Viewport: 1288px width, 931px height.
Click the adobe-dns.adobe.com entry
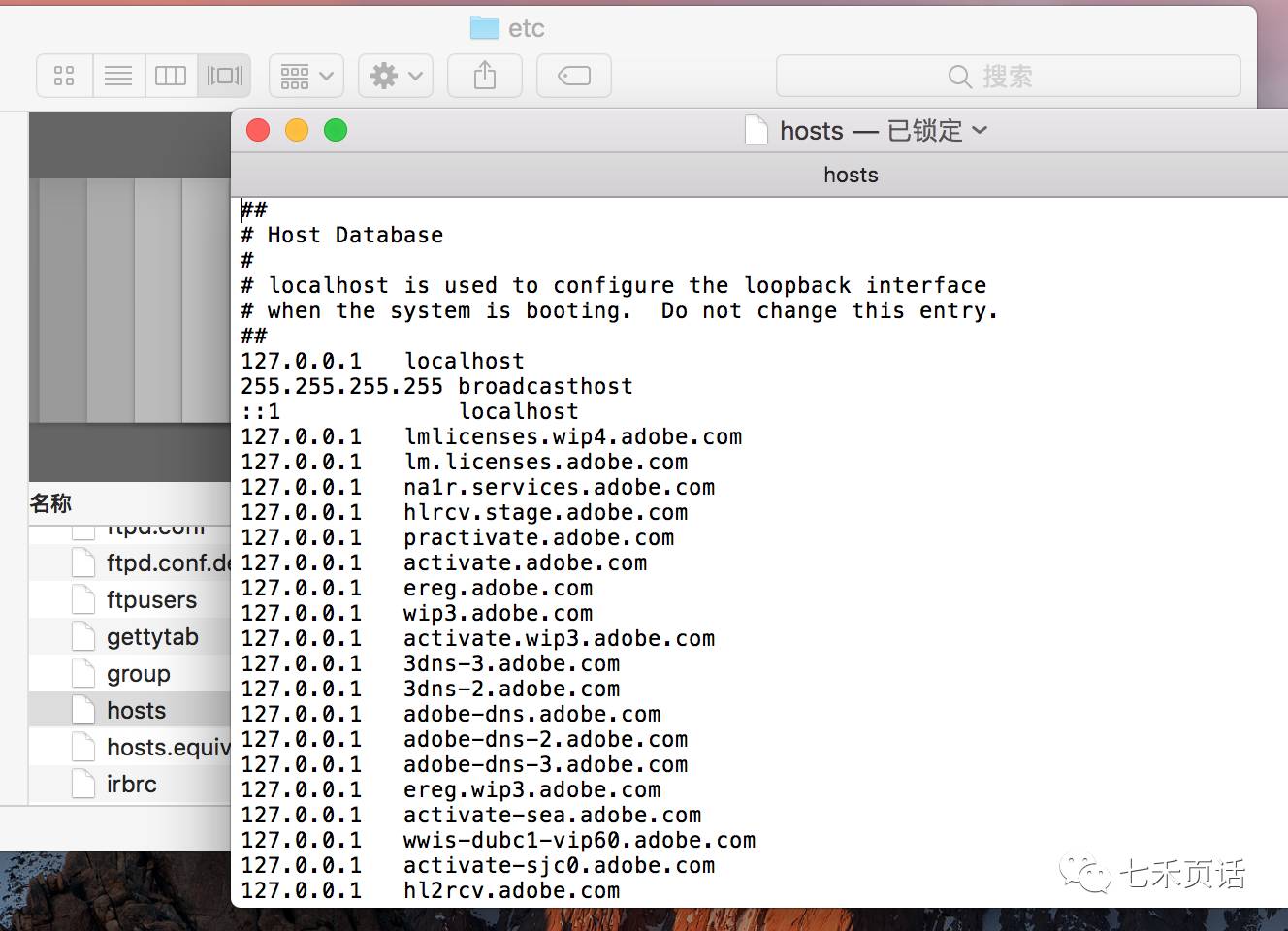pos(532,714)
